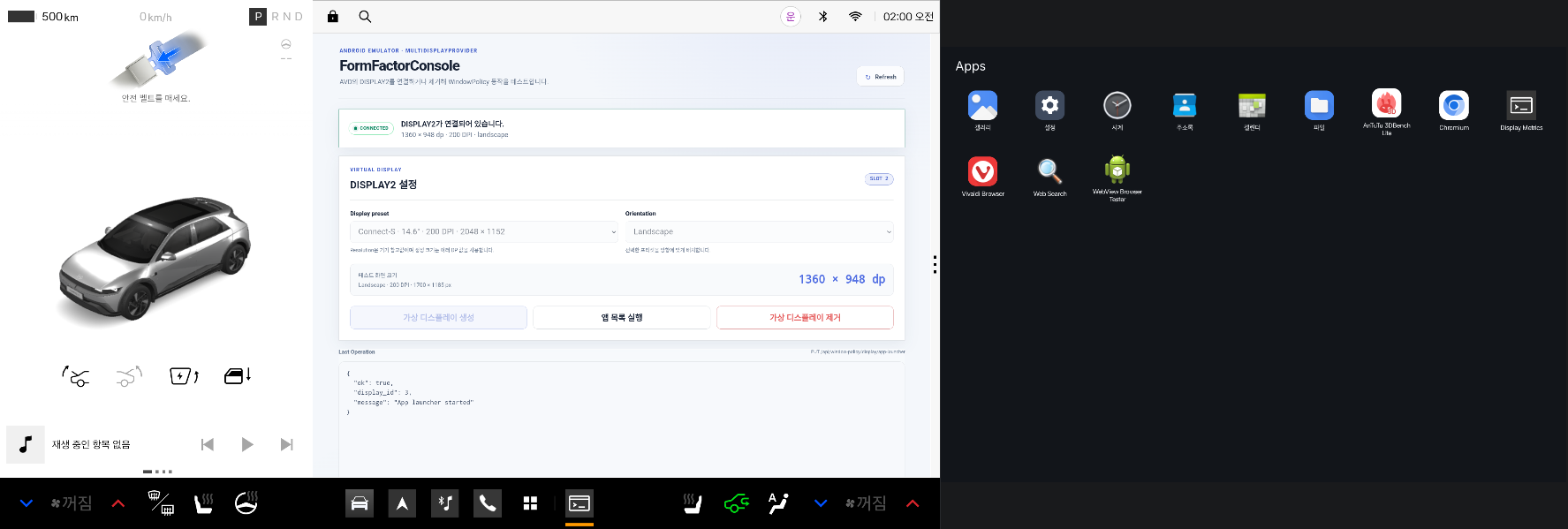The width and height of the screenshot is (1568, 529).
Task: Launch WebView Browser Tester
Action: [1117, 170]
